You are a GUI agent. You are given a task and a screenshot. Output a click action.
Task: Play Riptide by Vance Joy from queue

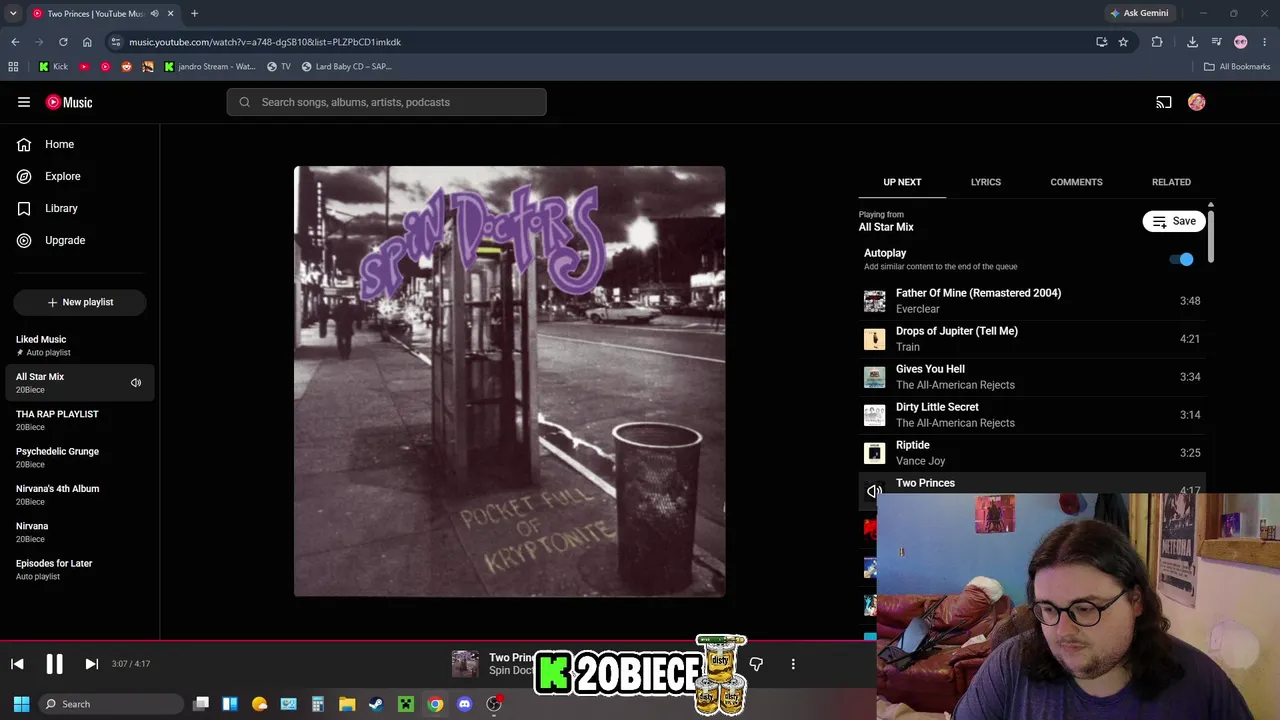[x=1032, y=453]
